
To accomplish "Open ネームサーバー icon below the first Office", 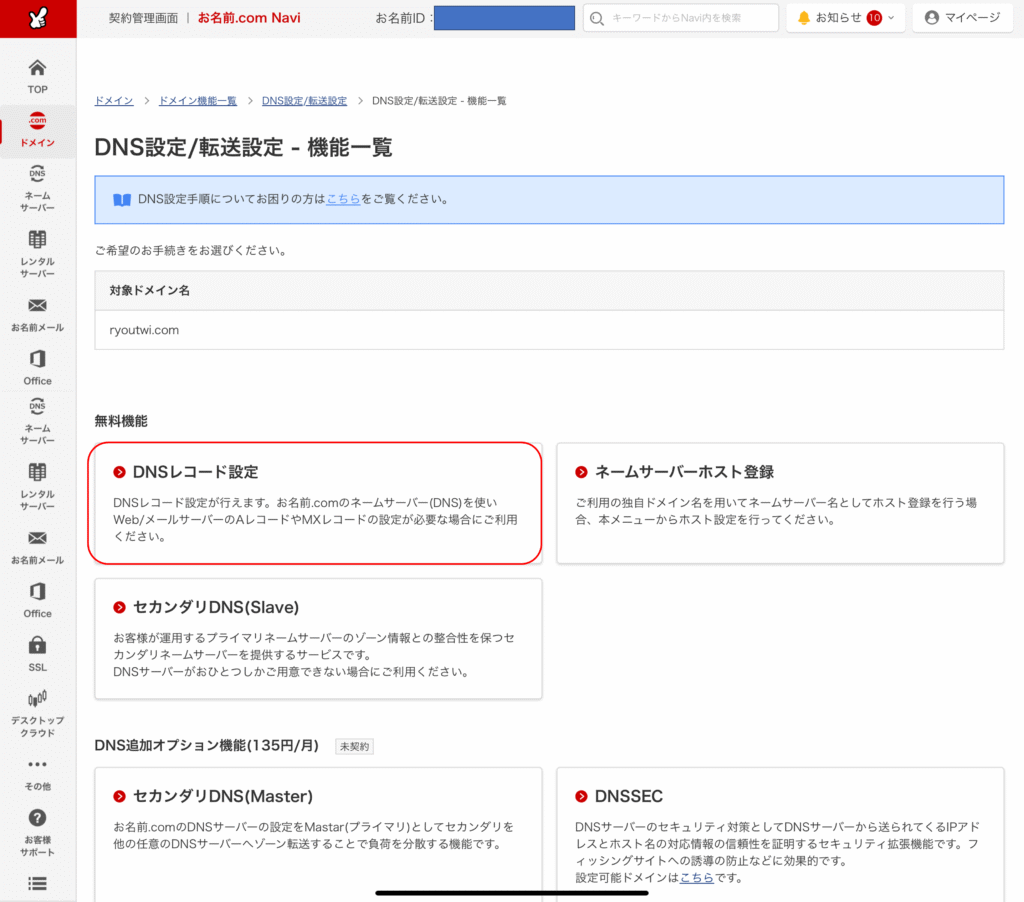I will coord(37,406).
